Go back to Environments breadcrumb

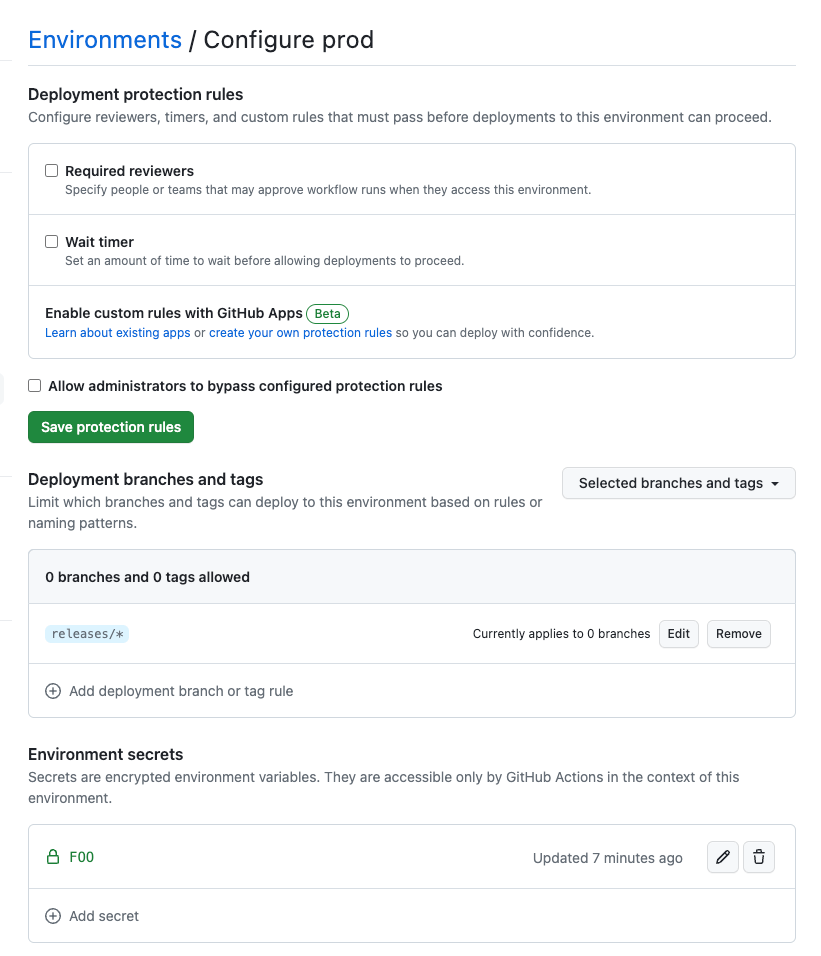(105, 40)
